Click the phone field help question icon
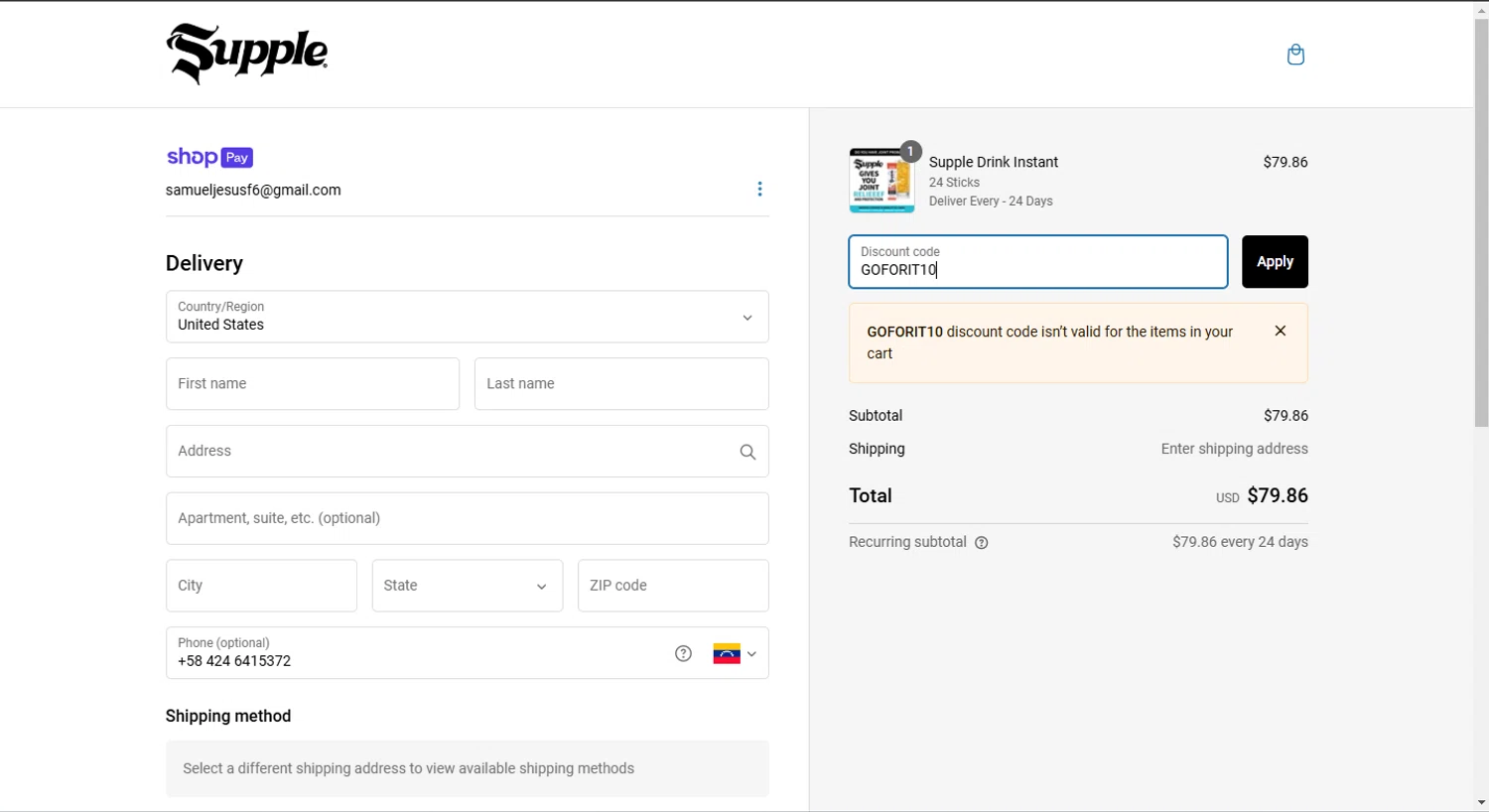Screen dimensions: 1489x812 point(683,653)
